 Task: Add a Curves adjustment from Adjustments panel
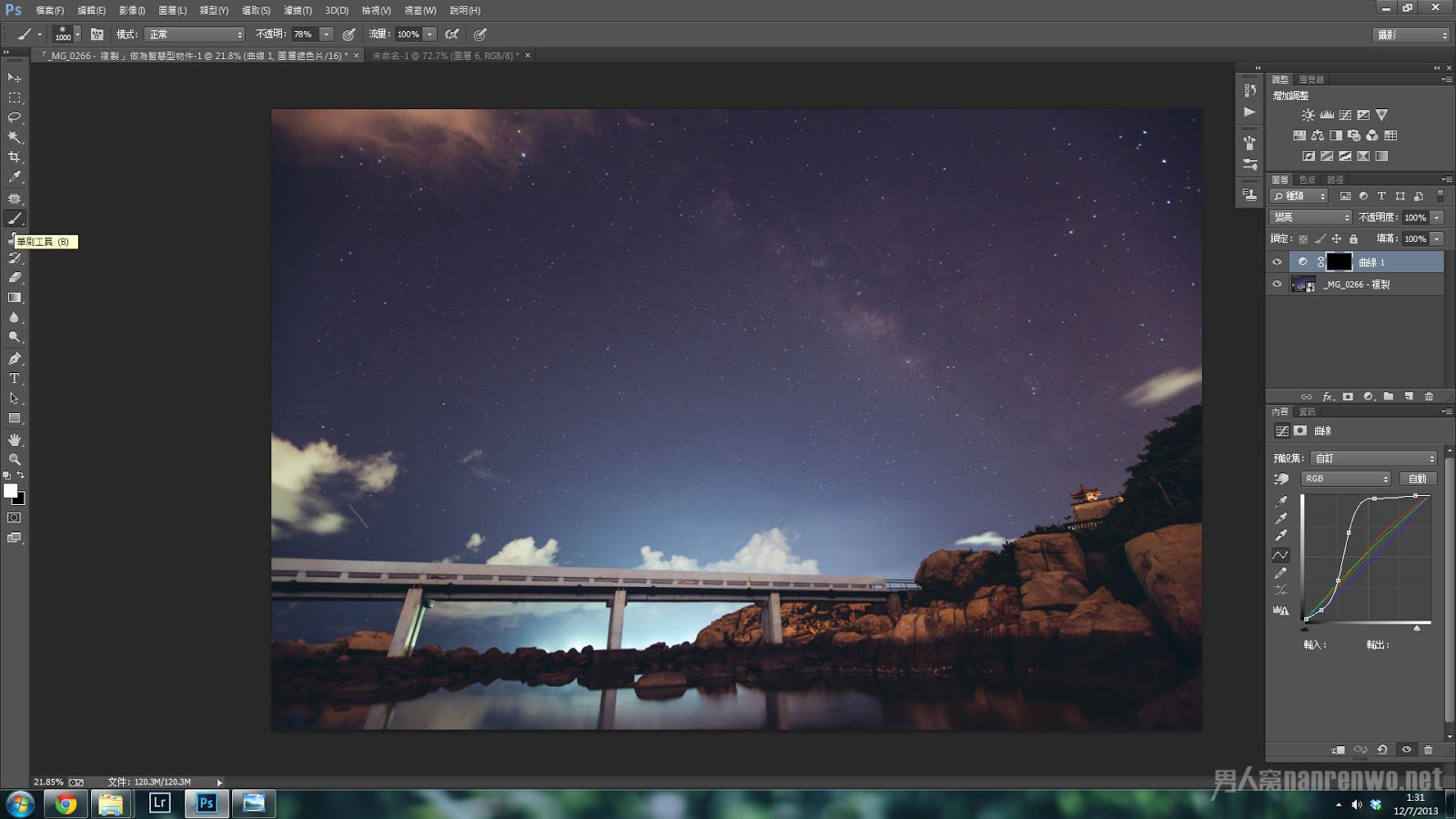(x=1345, y=115)
